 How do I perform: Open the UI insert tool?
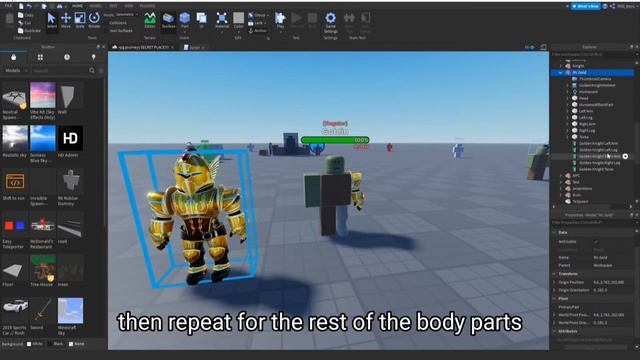point(202,20)
